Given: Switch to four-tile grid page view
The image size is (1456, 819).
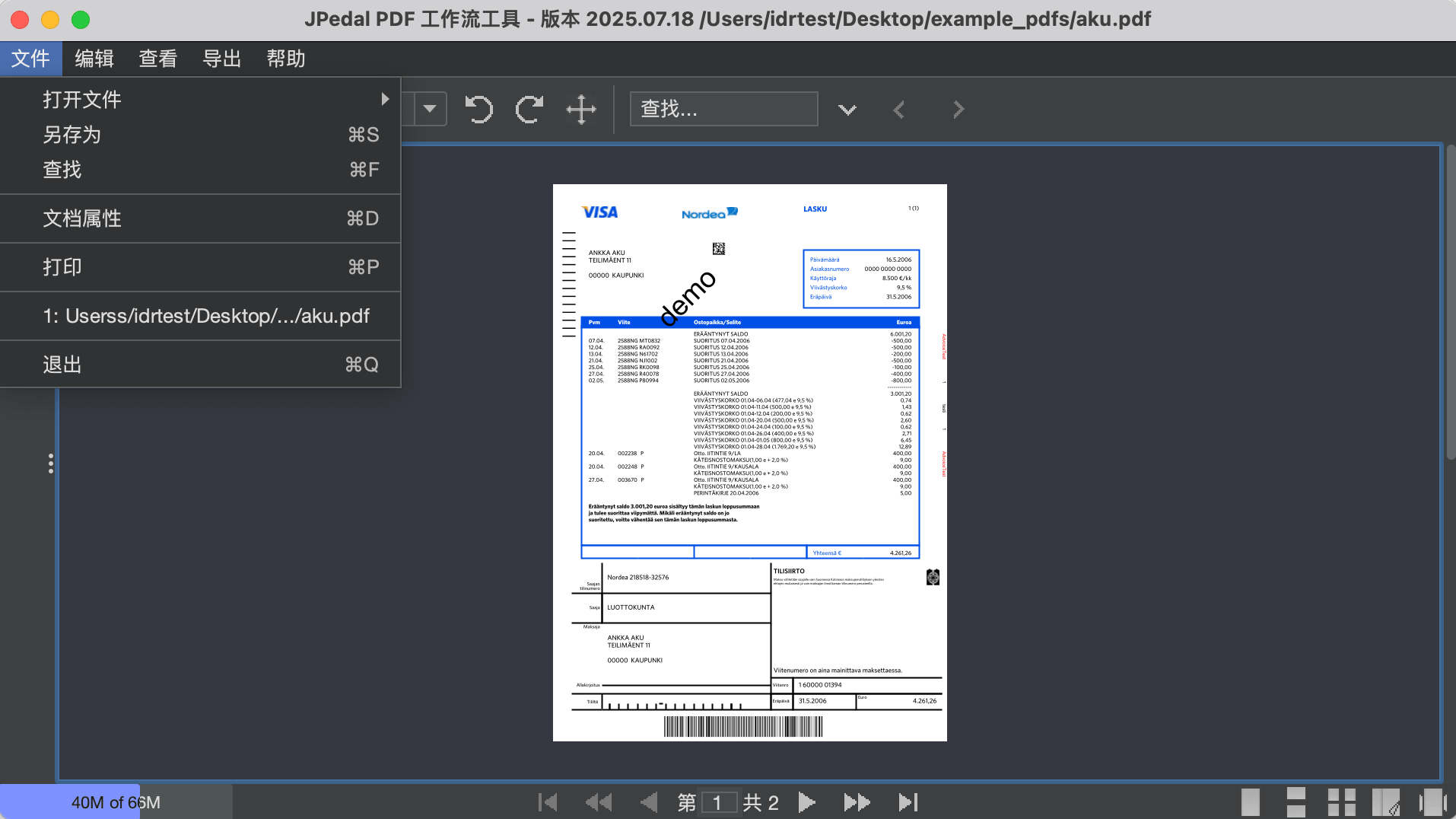Looking at the screenshot, I should [x=1341, y=802].
